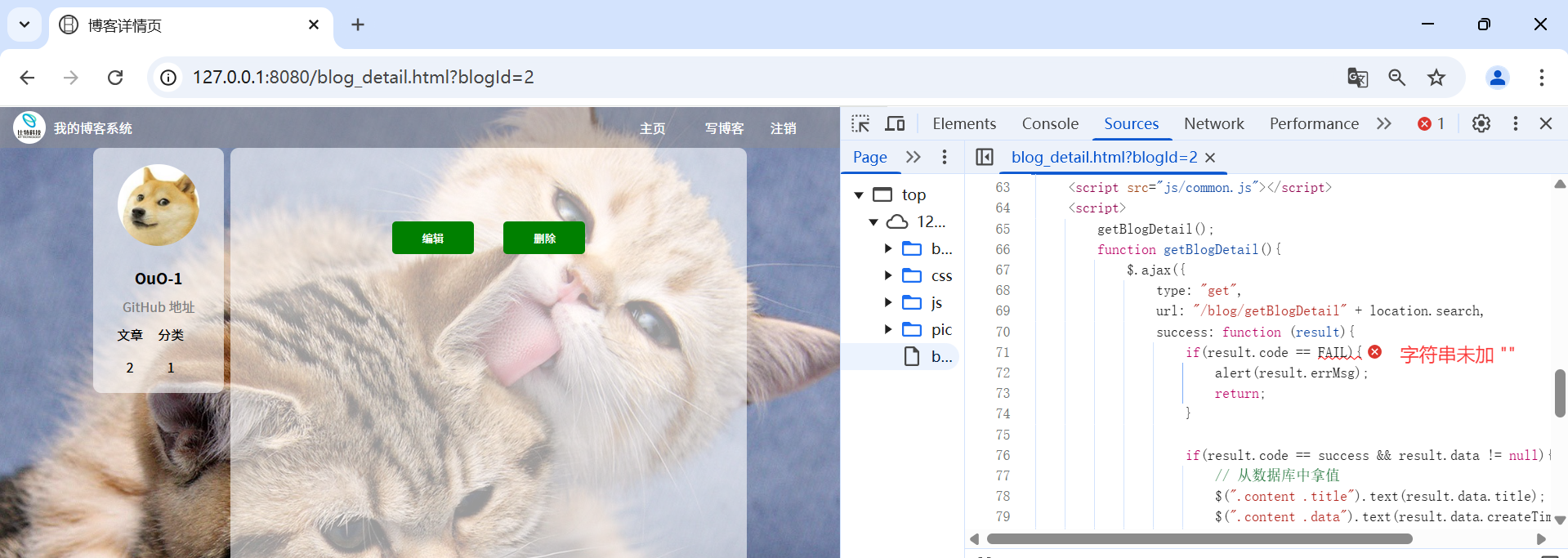Click the red error count badge
The height and width of the screenshot is (558, 1568).
click(1431, 123)
